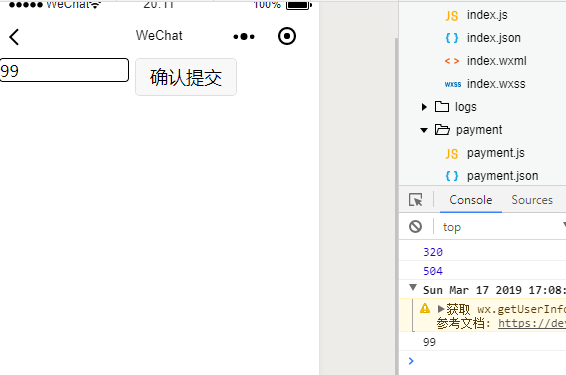
Task: Switch to the Sources tab
Action: (532, 200)
